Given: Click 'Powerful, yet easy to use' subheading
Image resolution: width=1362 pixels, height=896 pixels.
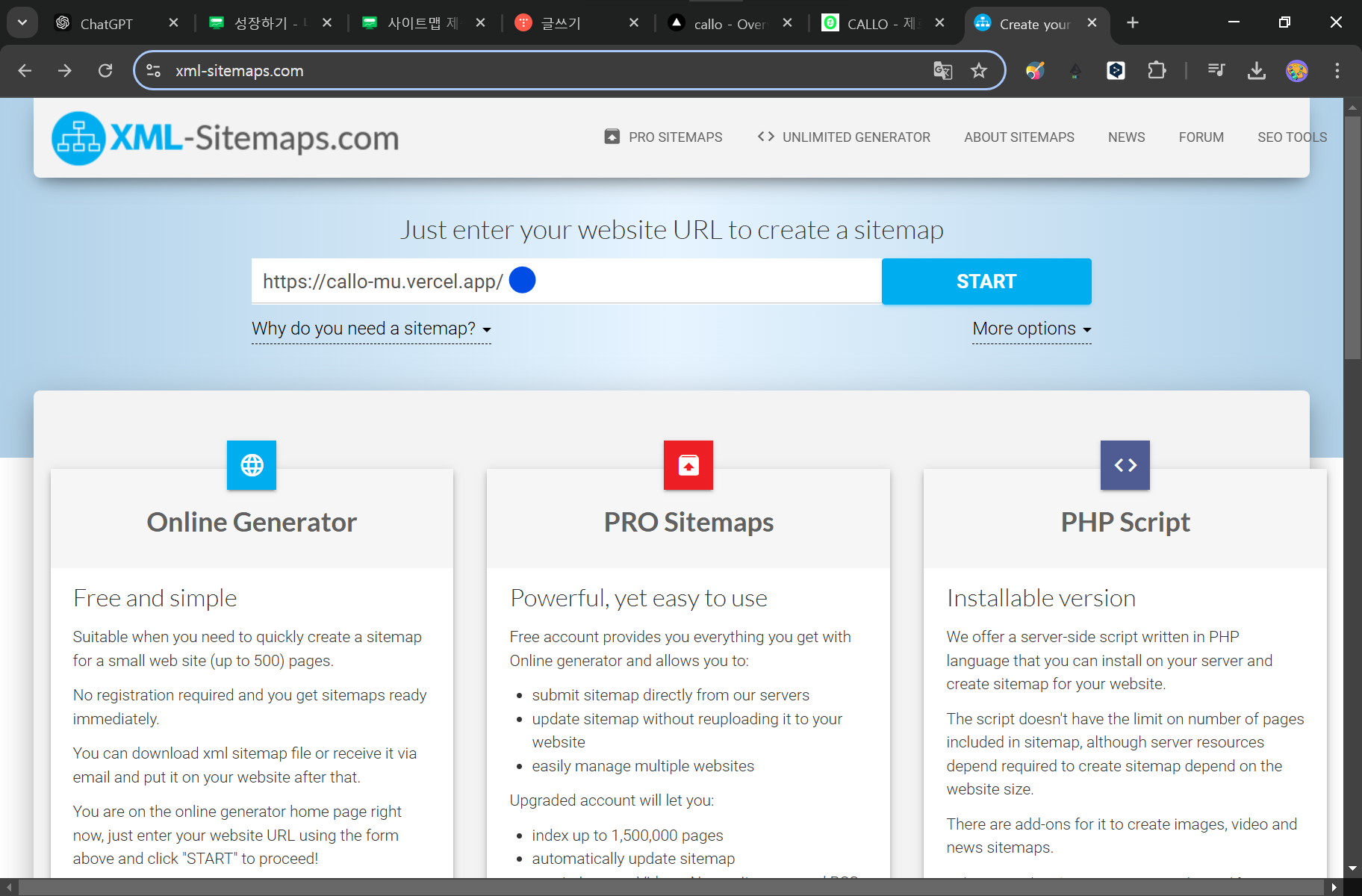Looking at the screenshot, I should pos(638,598).
